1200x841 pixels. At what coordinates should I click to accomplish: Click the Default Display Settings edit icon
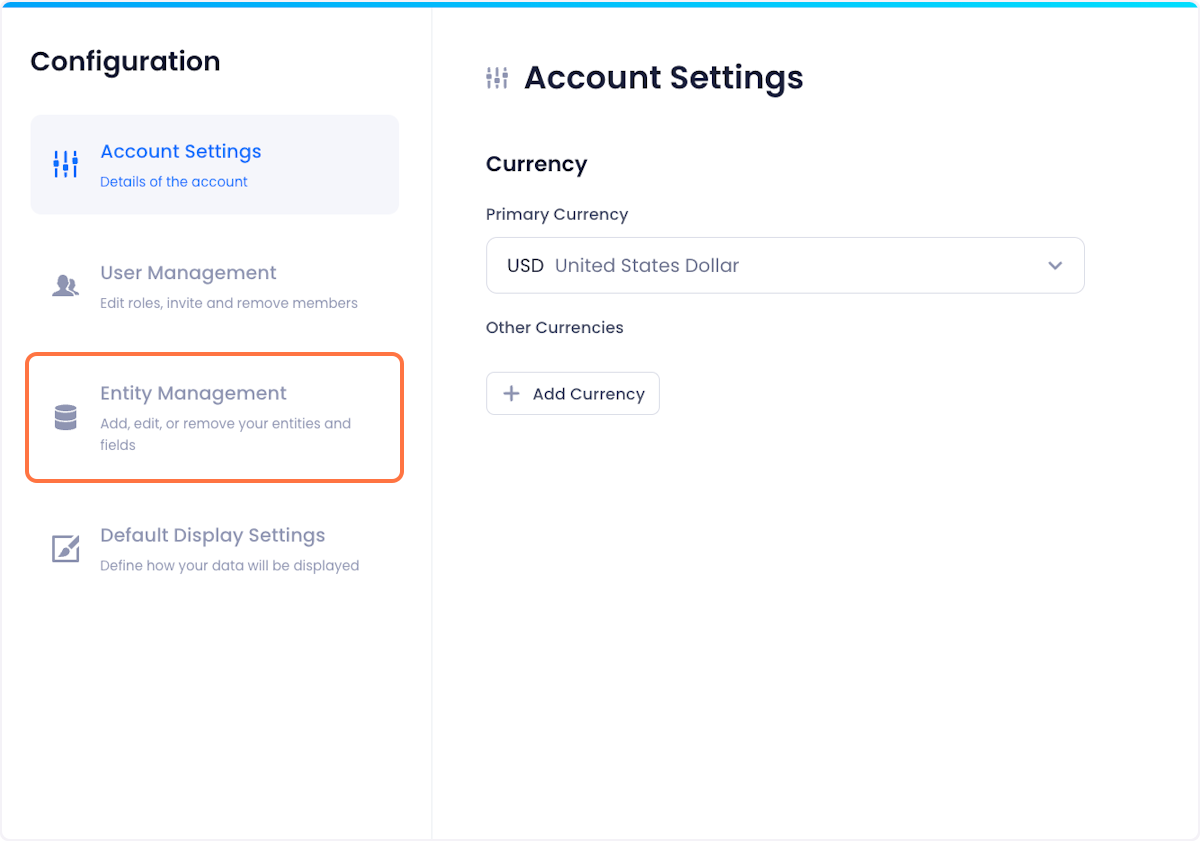pyautogui.click(x=65, y=548)
